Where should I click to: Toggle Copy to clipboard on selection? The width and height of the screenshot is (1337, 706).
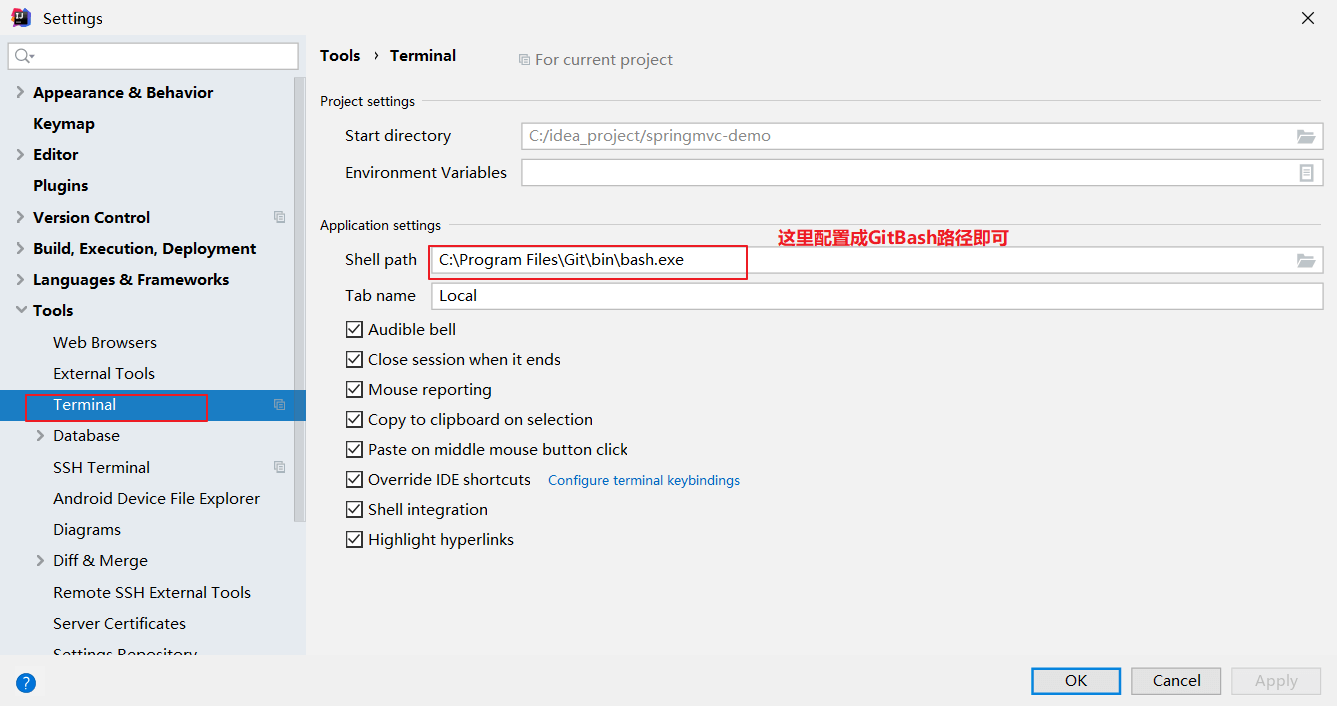coord(354,419)
